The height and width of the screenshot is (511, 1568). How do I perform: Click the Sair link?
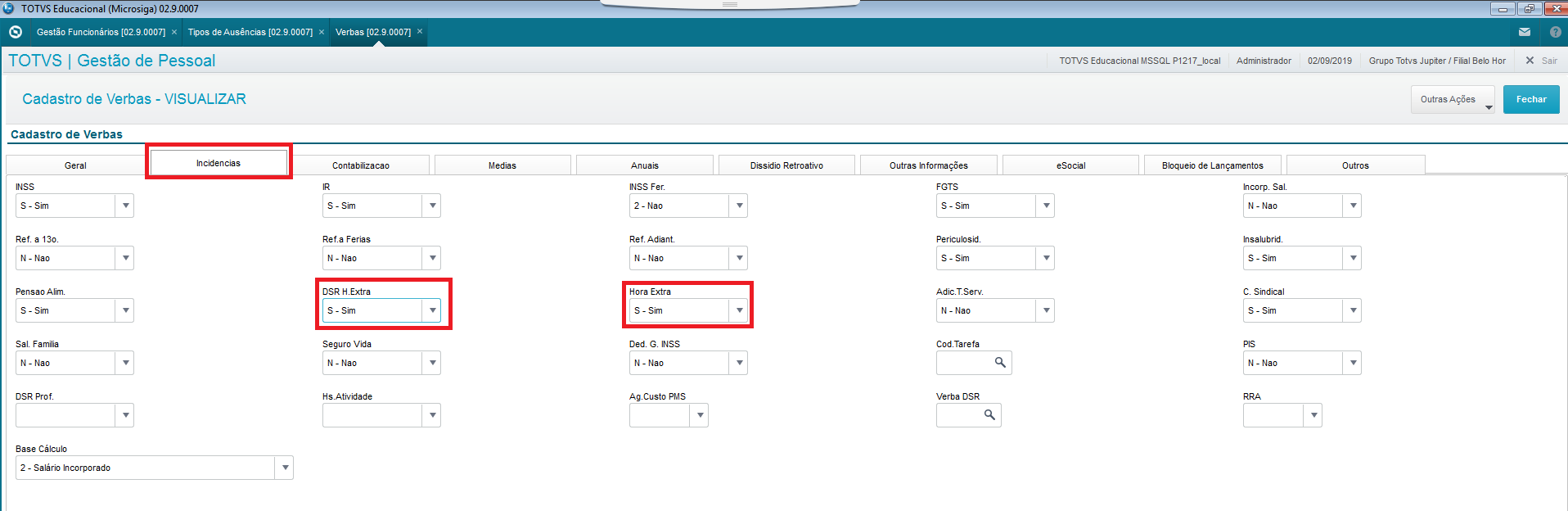1549,61
